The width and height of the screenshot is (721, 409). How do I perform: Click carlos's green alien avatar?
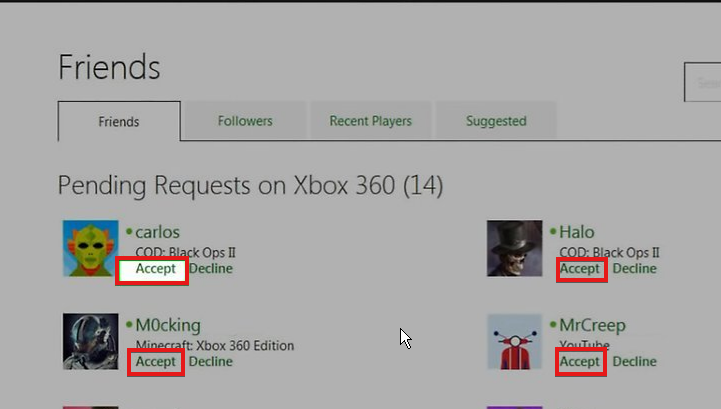point(91,248)
